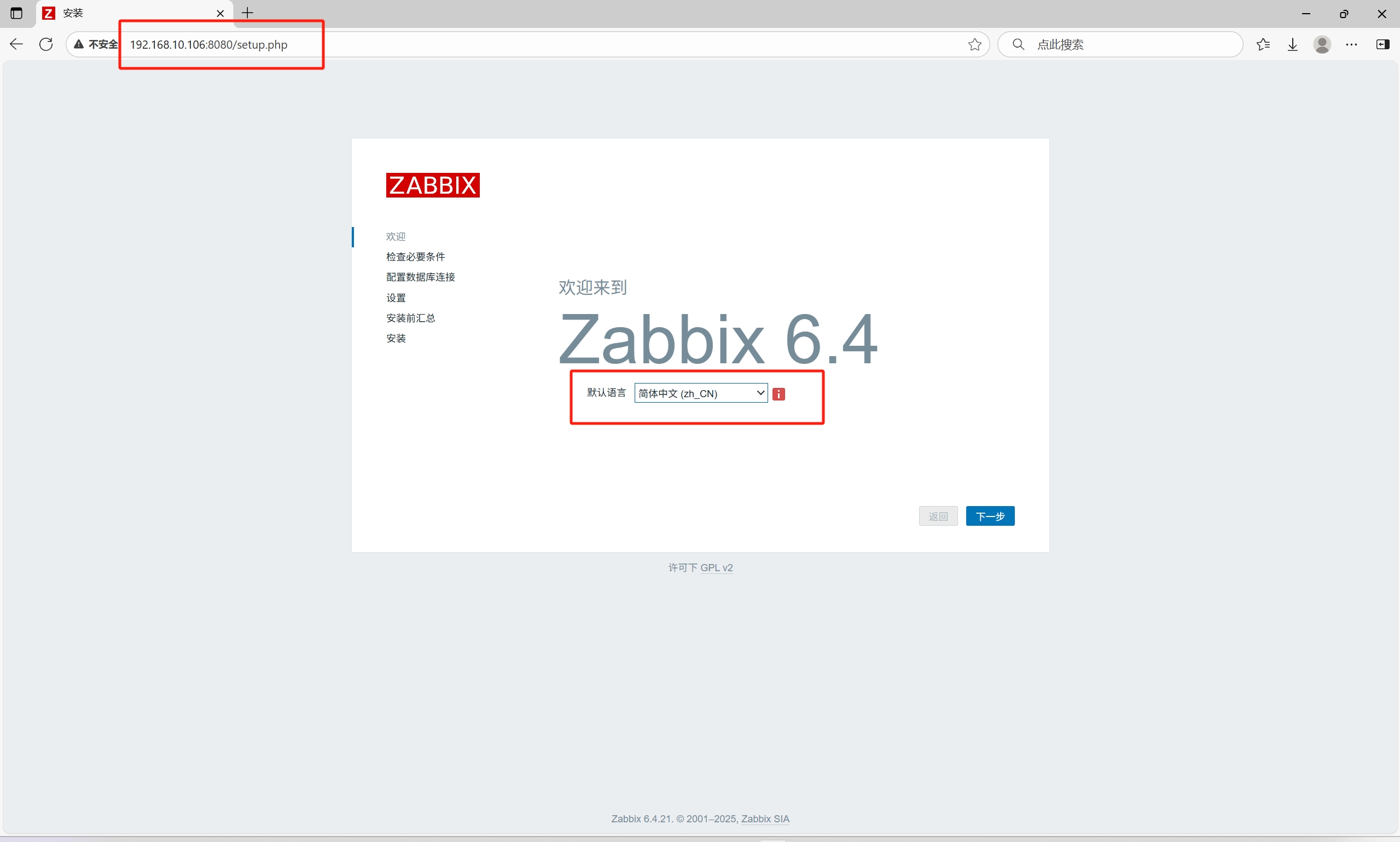Screen dimensions: 1400x842
Task: Open the favorites list icon
Action: tap(1263, 44)
